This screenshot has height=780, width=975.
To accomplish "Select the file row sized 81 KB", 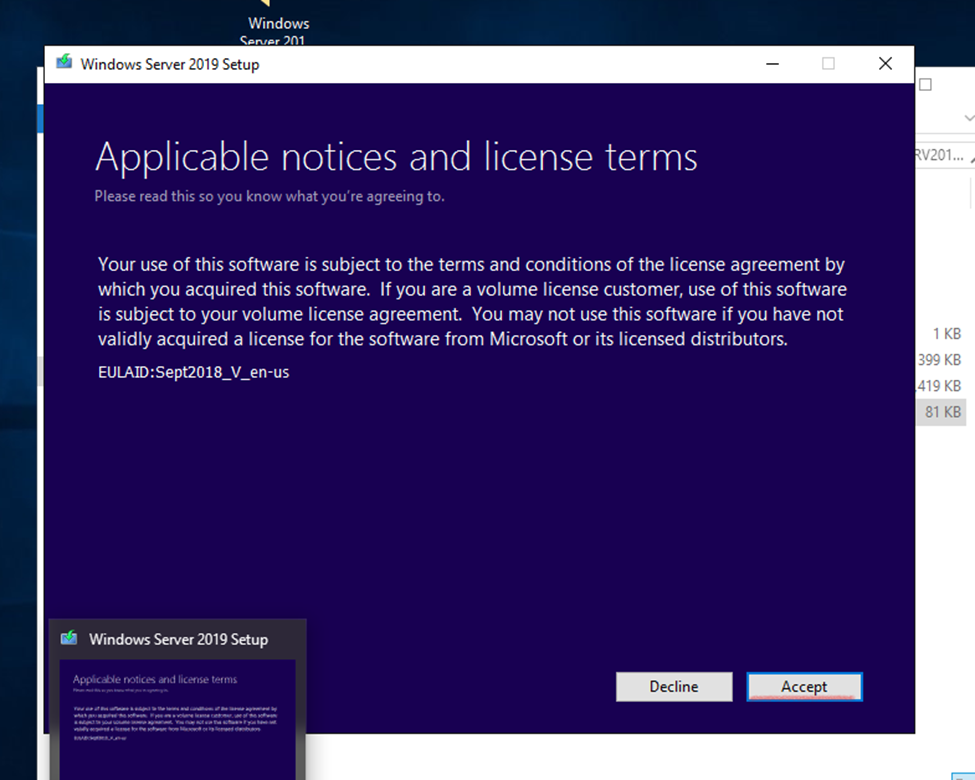I will click(x=940, y=412).
